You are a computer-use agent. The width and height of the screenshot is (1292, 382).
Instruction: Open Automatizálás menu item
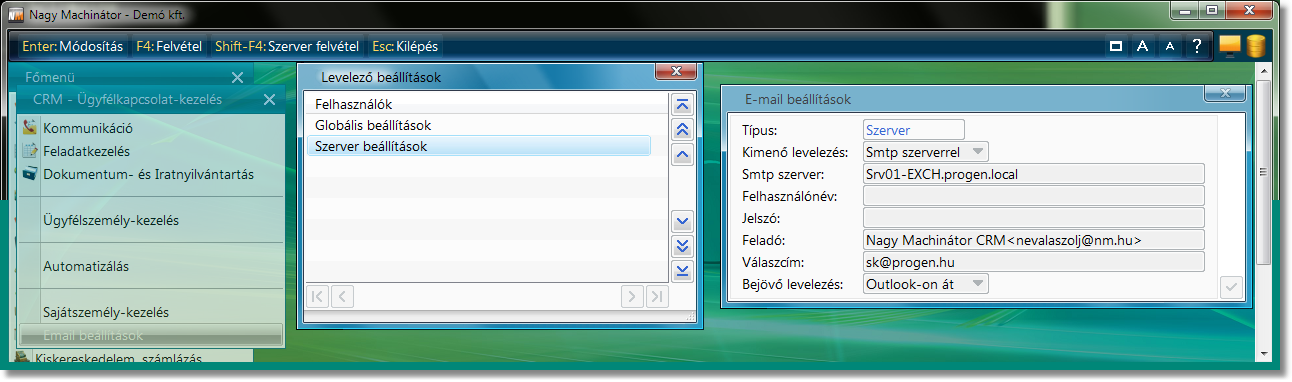pyautogui.click(x=86, y=266)
